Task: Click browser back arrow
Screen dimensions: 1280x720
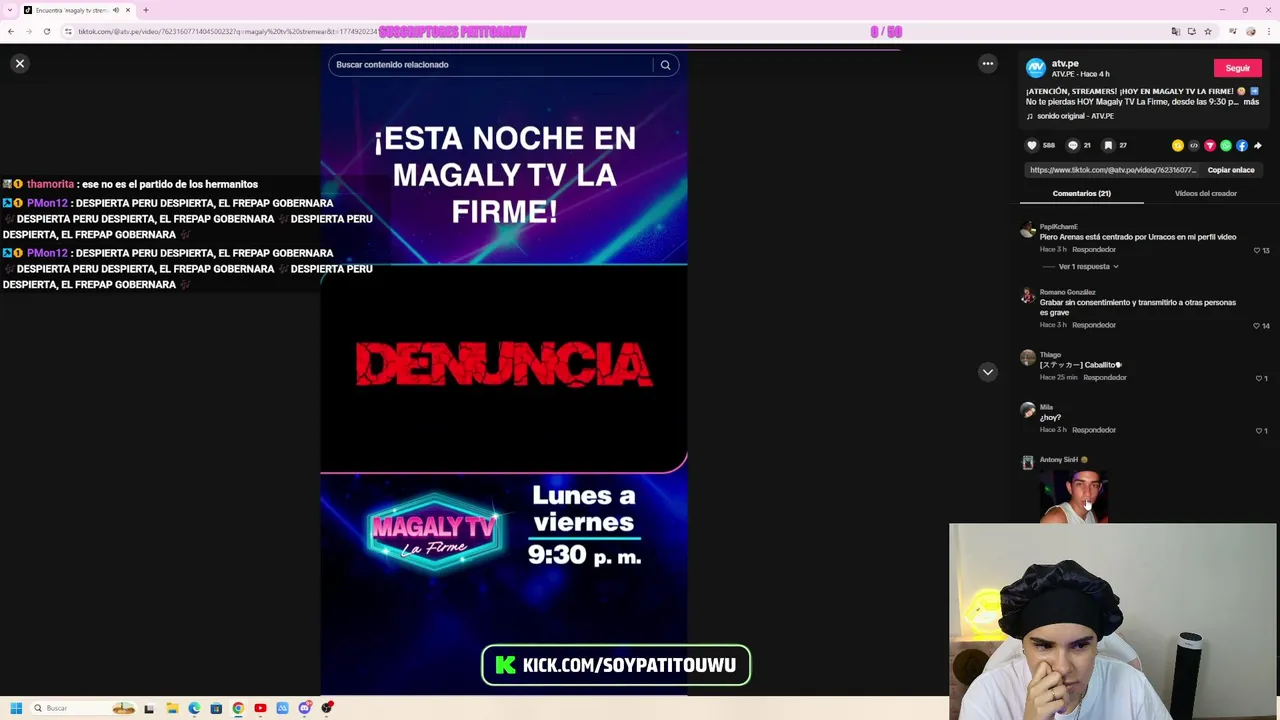Action: point(11,32)
